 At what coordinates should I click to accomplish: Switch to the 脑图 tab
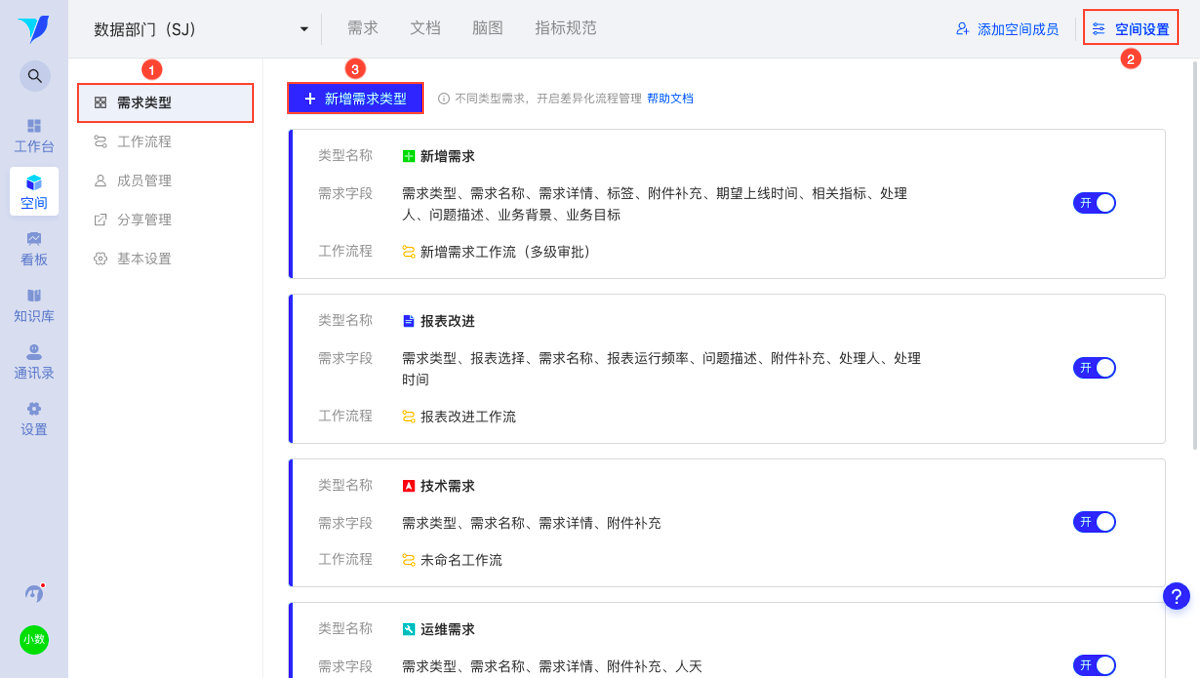487,28
